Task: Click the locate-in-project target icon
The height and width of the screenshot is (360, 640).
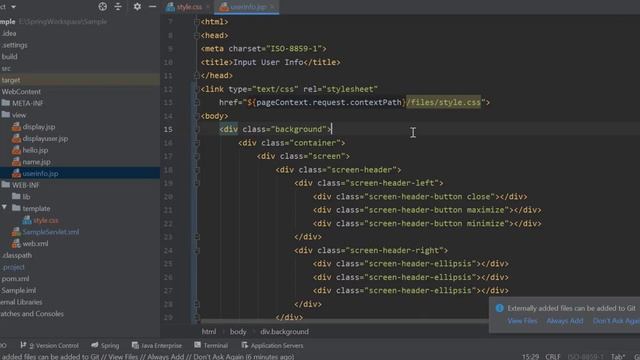Action: coord(102,7)
